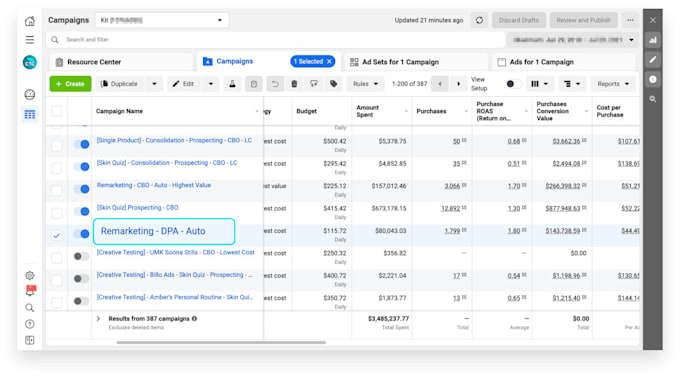
Task: Click the undo arrow icon in the toolbar
Action: [x=275, y=84]
